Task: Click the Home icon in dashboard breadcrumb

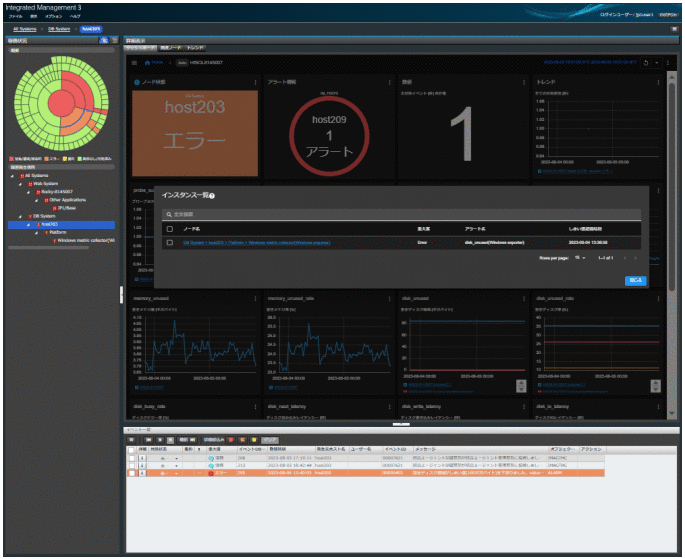Action: click(148, 62)
